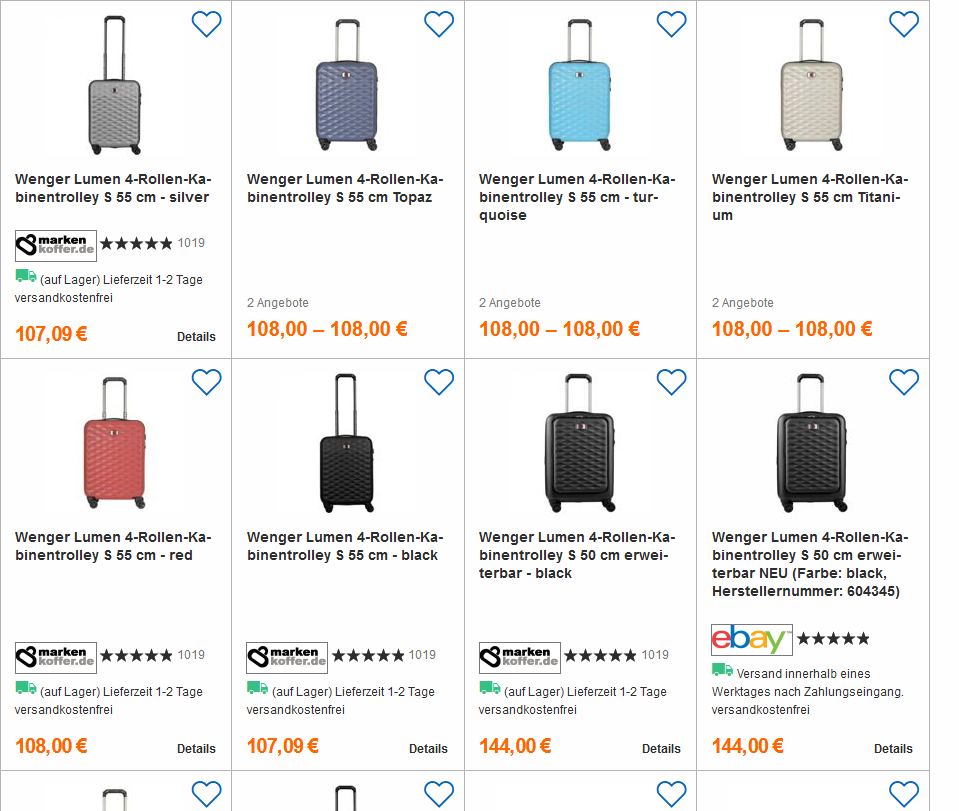Screen dimensions: 959x811
Task: Click markenkoffer.de logo on silver trolley
Action: [56, 245]
